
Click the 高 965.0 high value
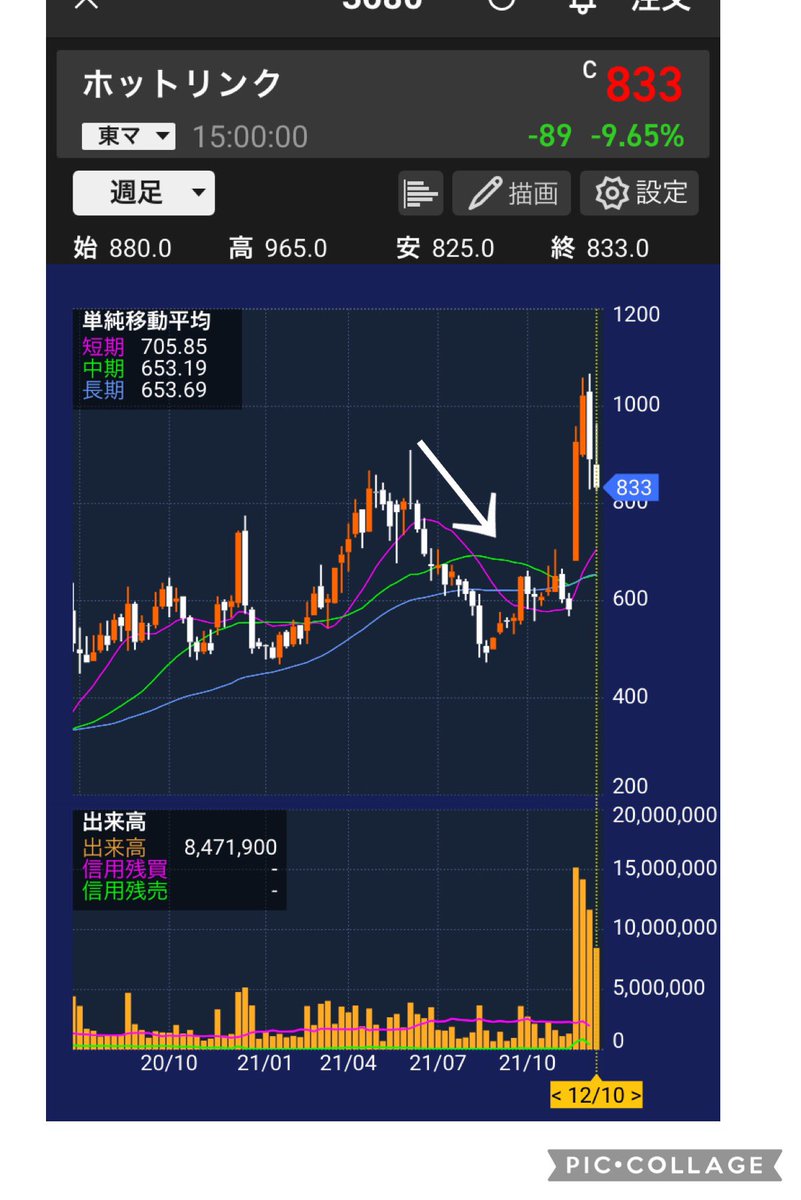click(x=277, y=248)
